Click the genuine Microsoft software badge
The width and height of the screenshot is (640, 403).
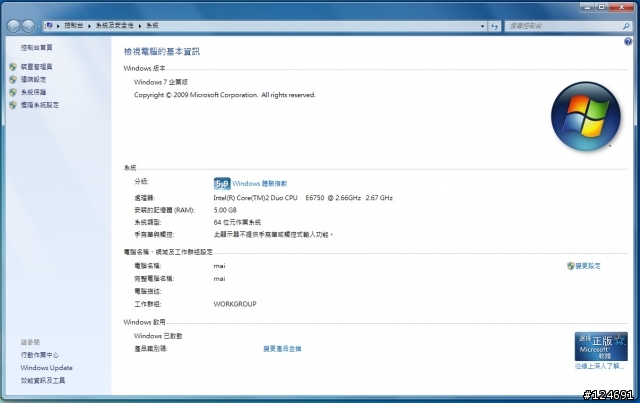[x=601, y=346]
